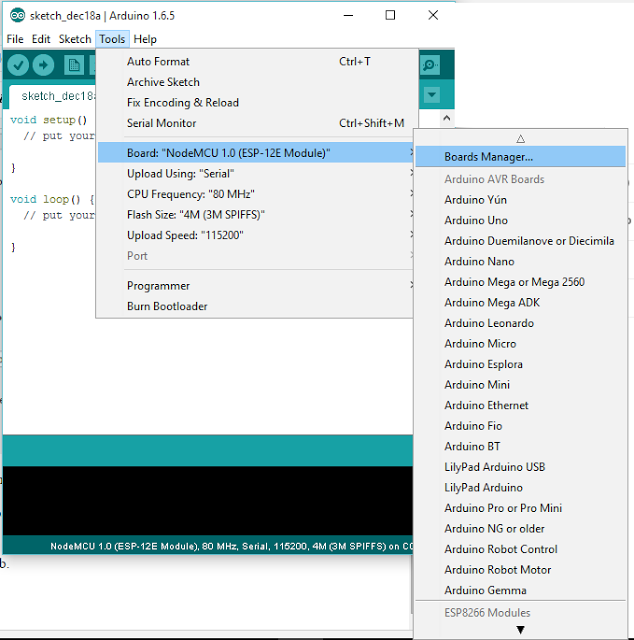Open the Edit menu
This screenshot has width=634, height=640.
pos(41,39)
